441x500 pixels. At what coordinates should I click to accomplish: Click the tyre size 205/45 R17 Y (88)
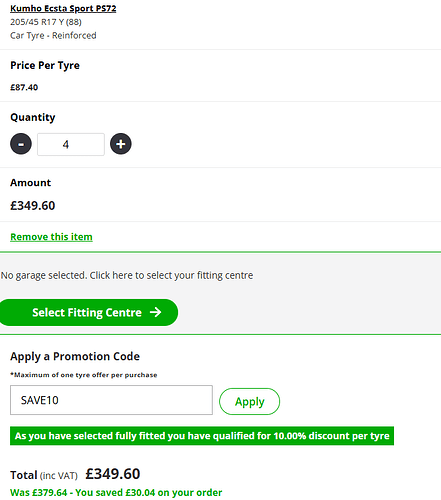coord(46,22)
